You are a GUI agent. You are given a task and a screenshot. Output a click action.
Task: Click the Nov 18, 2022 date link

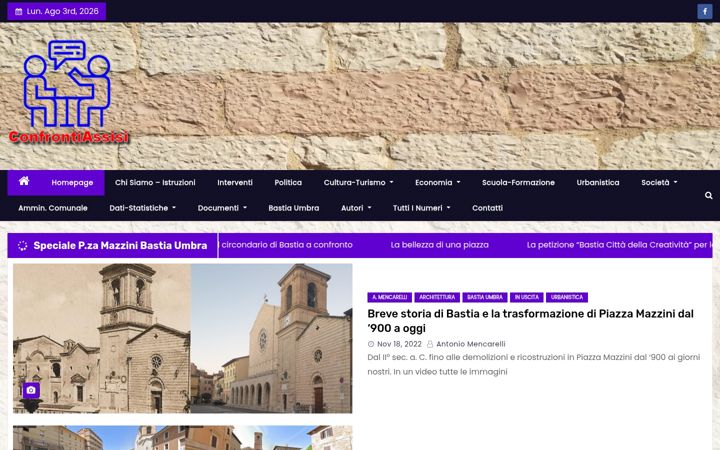pyautogui.click(x=399, y=344)
